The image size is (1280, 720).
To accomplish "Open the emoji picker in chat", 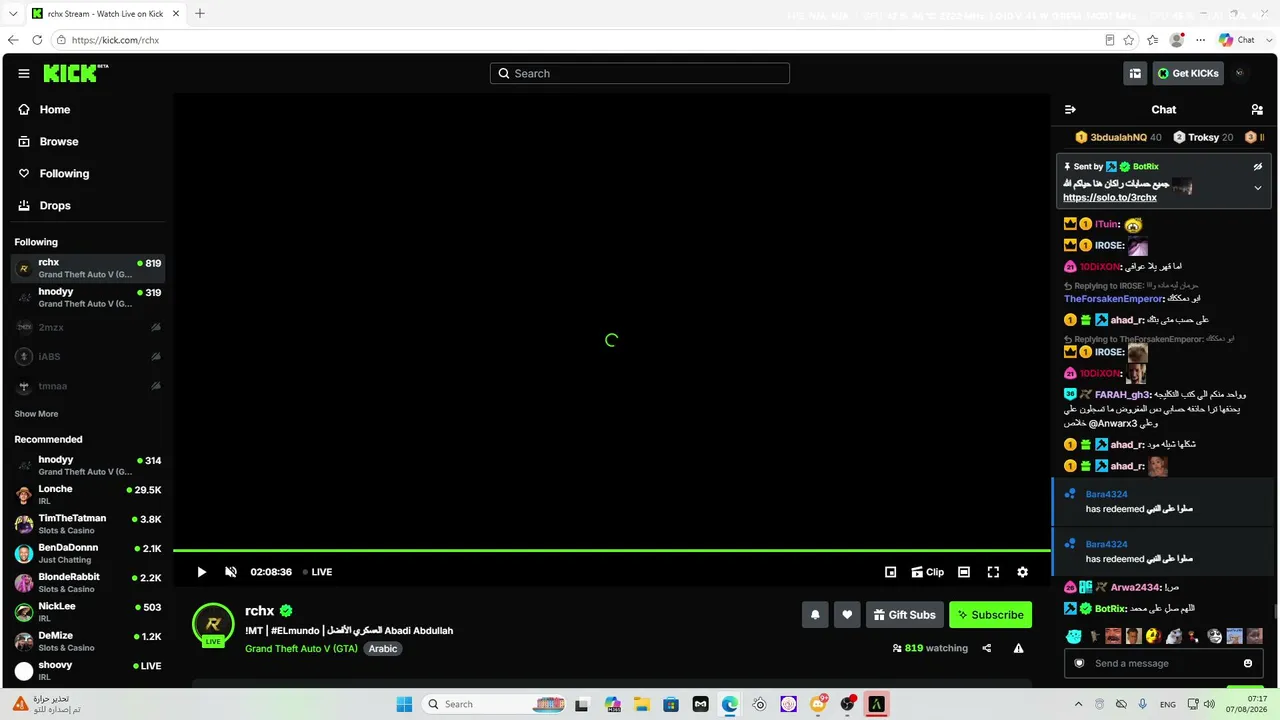I will tap(1248, 663).
